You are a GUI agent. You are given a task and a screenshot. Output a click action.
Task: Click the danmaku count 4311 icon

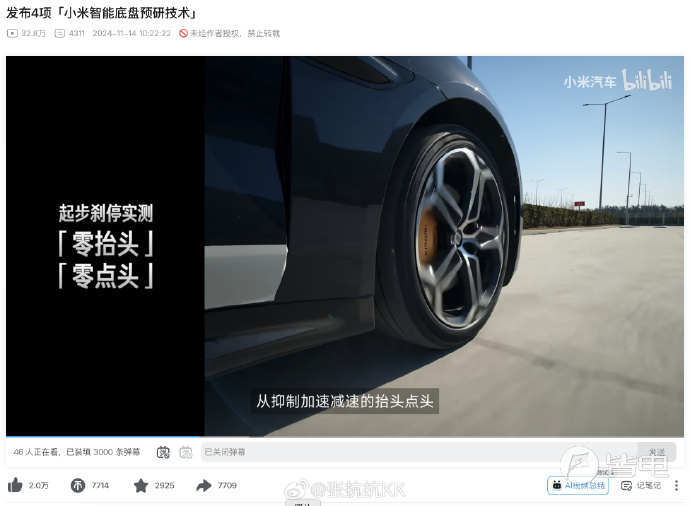tap(59, 33)
